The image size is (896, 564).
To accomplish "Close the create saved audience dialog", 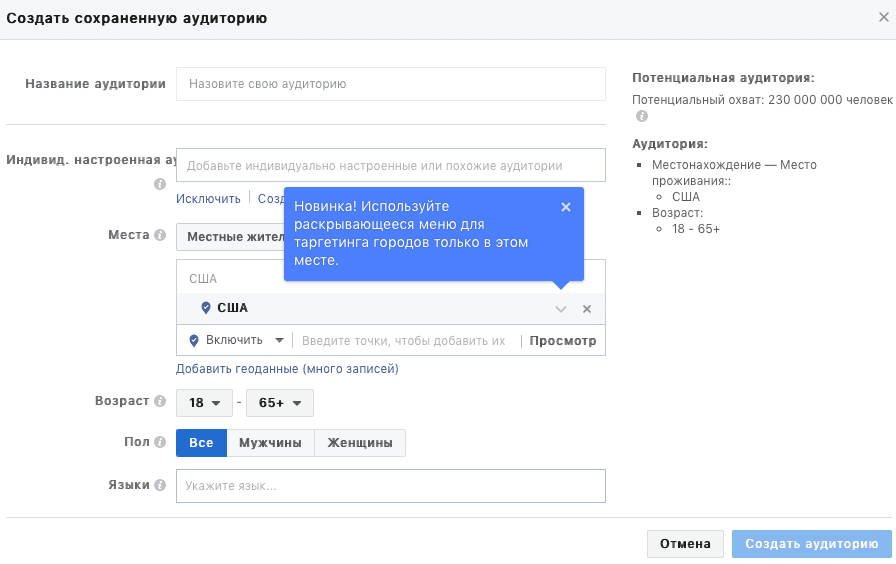I will tap(883, 17).
